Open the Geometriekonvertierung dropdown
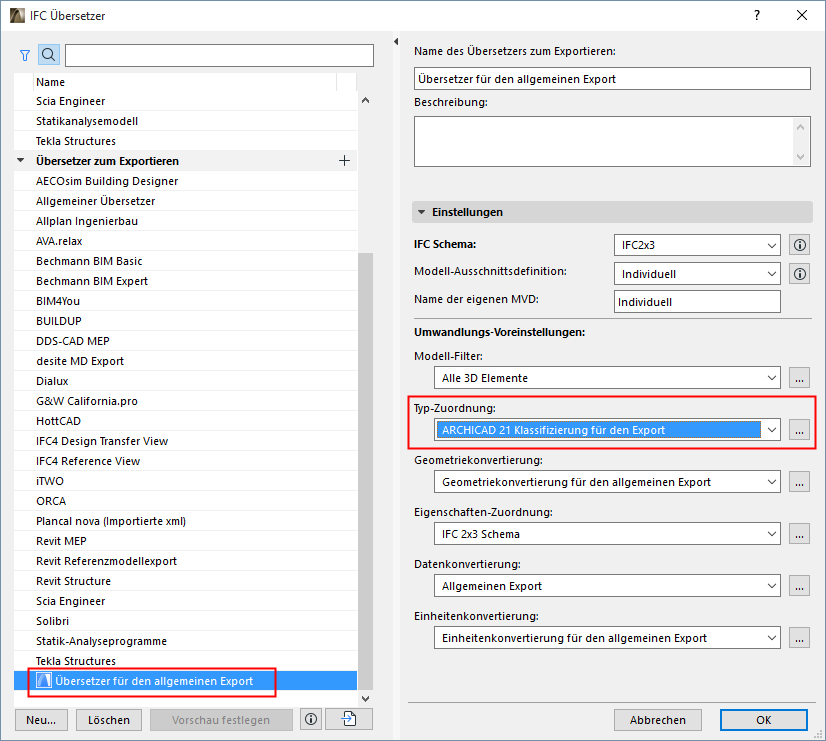826x741 pixels. pyautogui.click(x=607, y=482)
